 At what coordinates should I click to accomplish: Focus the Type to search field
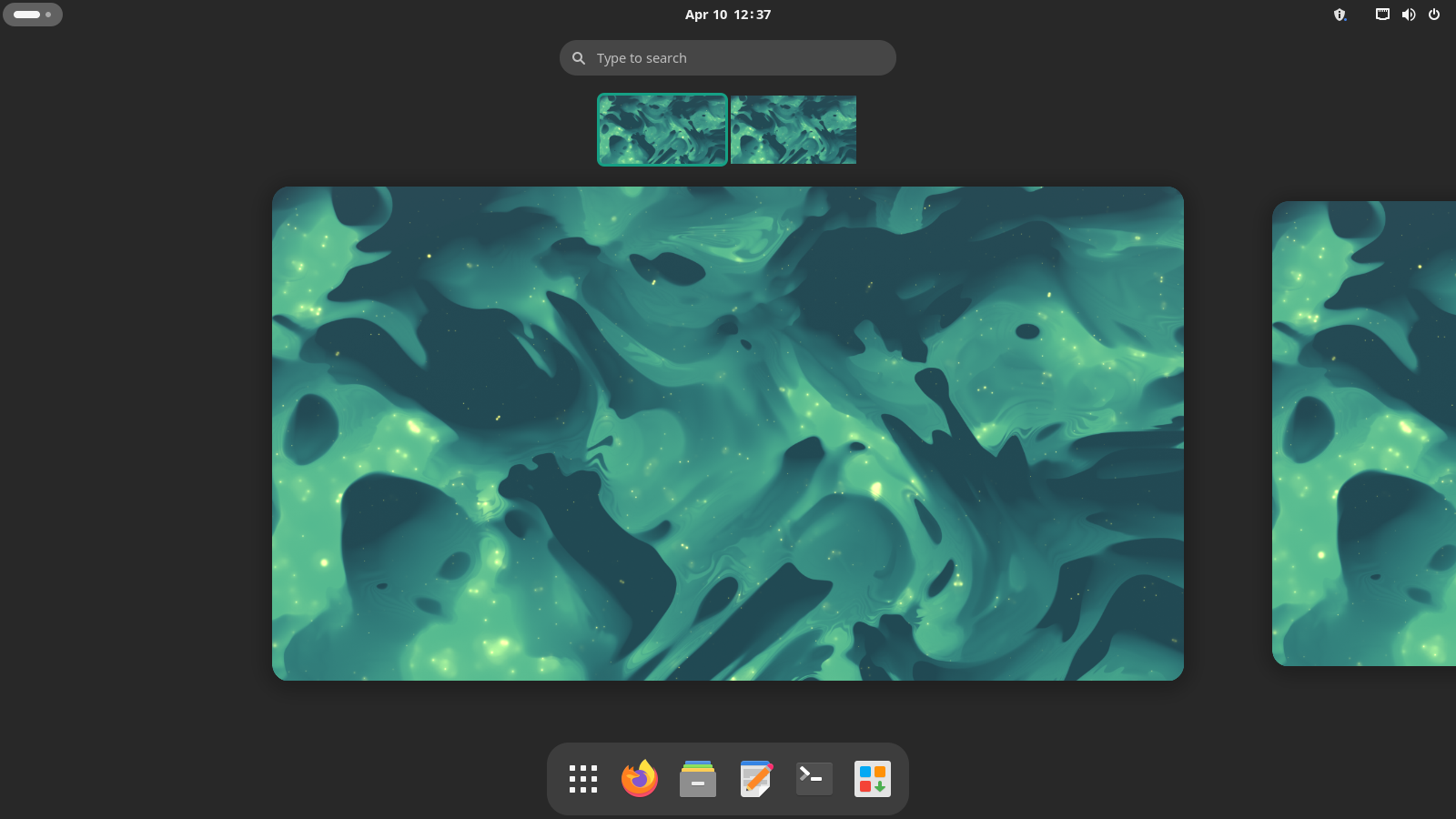[728, 58]
